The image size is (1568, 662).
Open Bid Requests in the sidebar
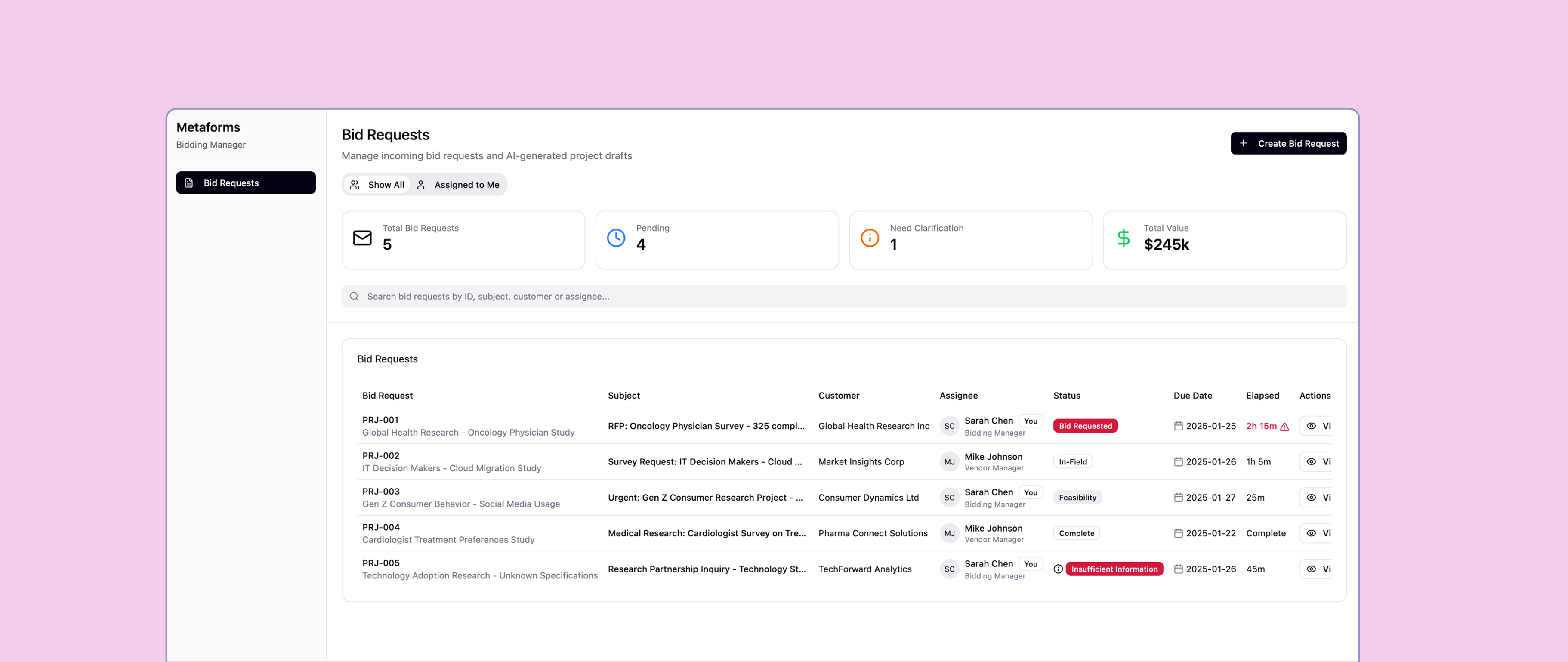tap(245, 183)
